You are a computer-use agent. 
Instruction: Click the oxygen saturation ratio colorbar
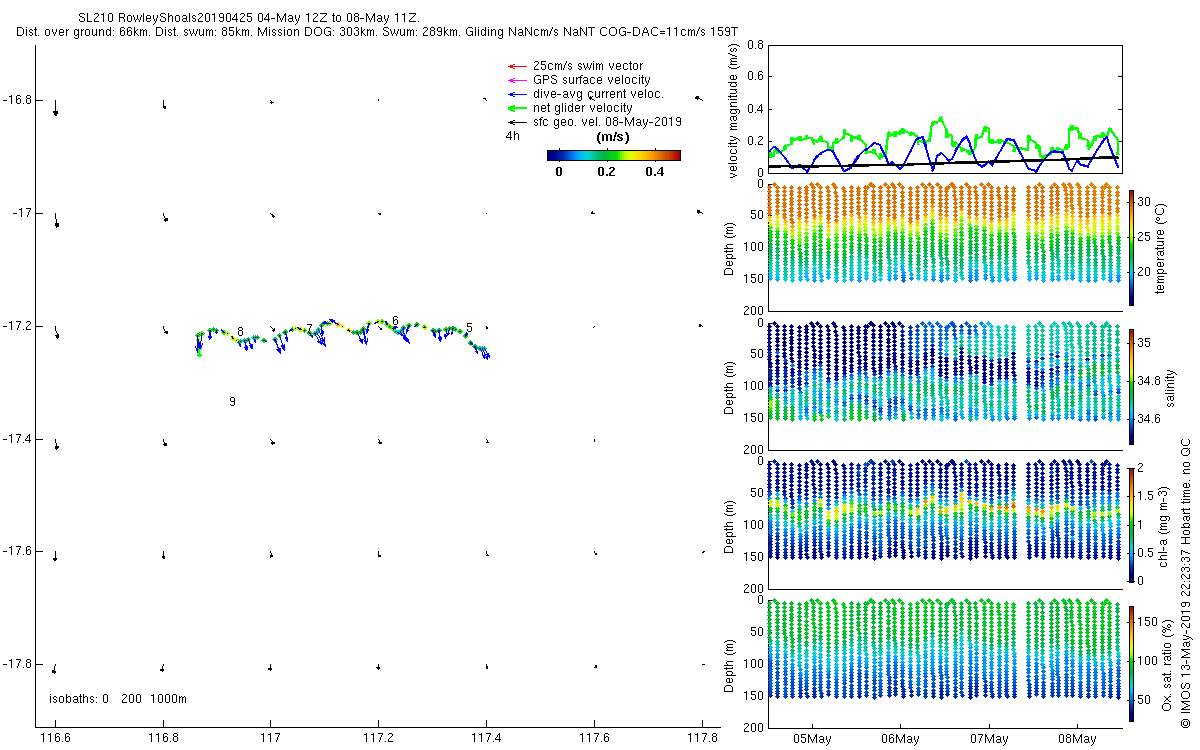coord(1131,663)
